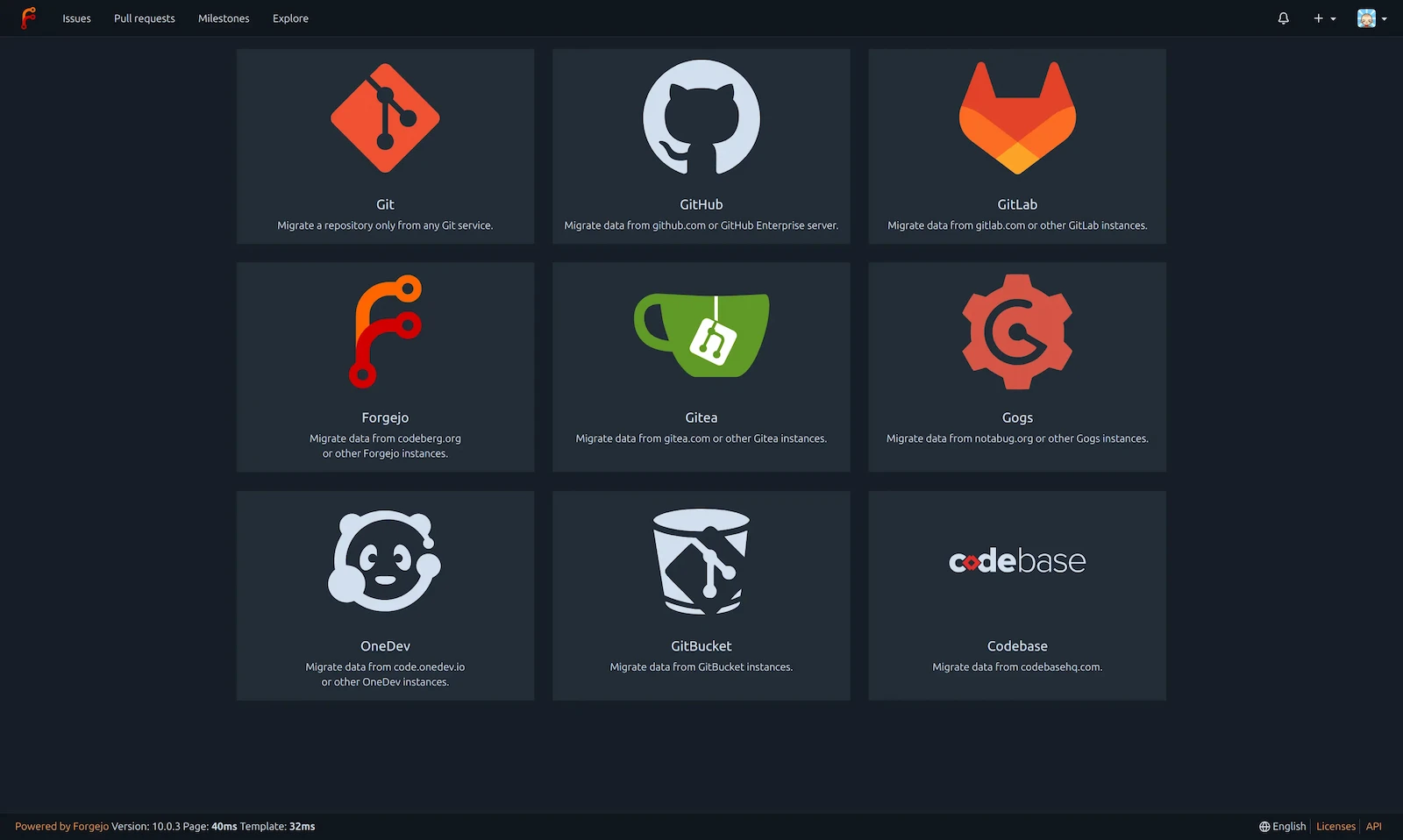Select the GitBucket bucket logo
This screenshot has width=1403, height=840.
point(701,561)
